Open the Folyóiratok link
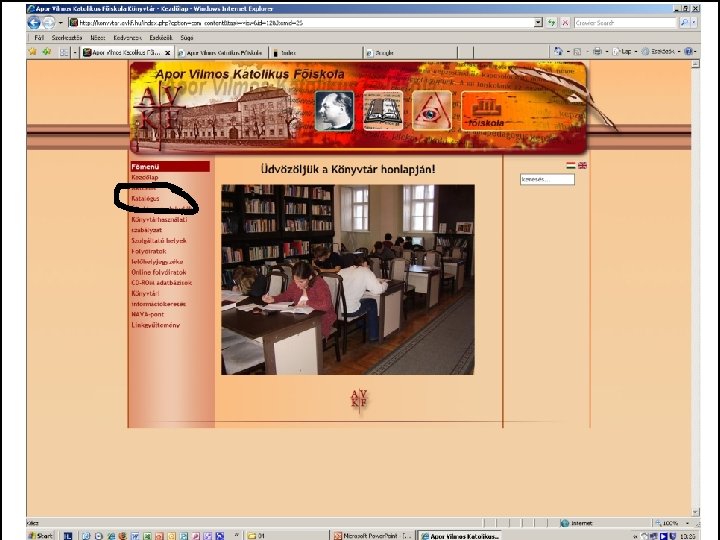 [148, 251]
